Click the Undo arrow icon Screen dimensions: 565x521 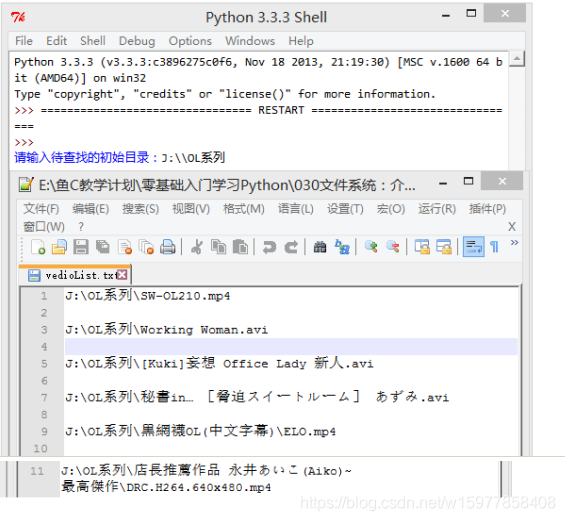coord(269,247)
